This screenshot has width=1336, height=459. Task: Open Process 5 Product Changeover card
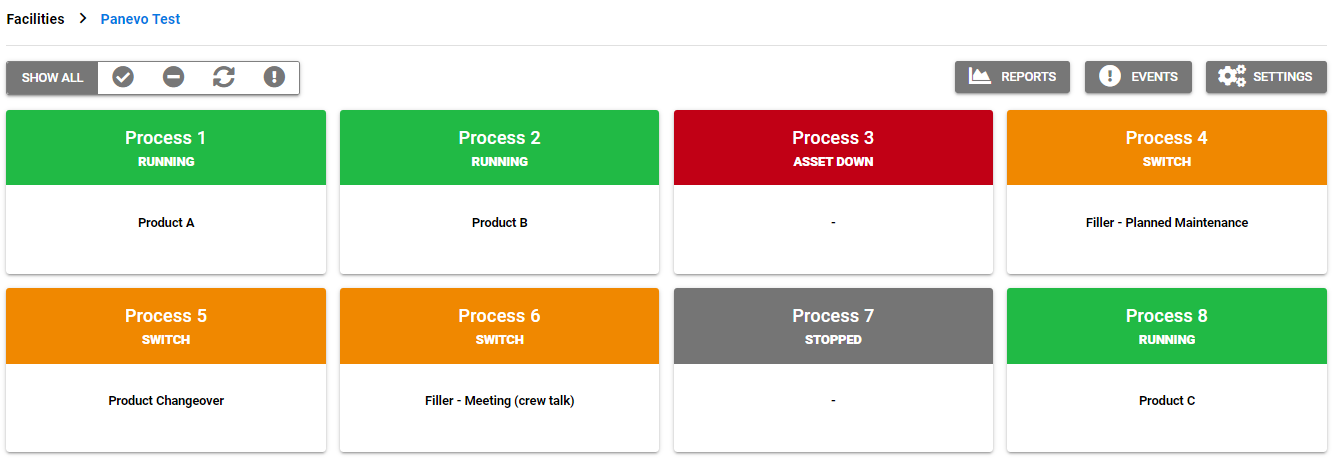[x=166, y=370]
